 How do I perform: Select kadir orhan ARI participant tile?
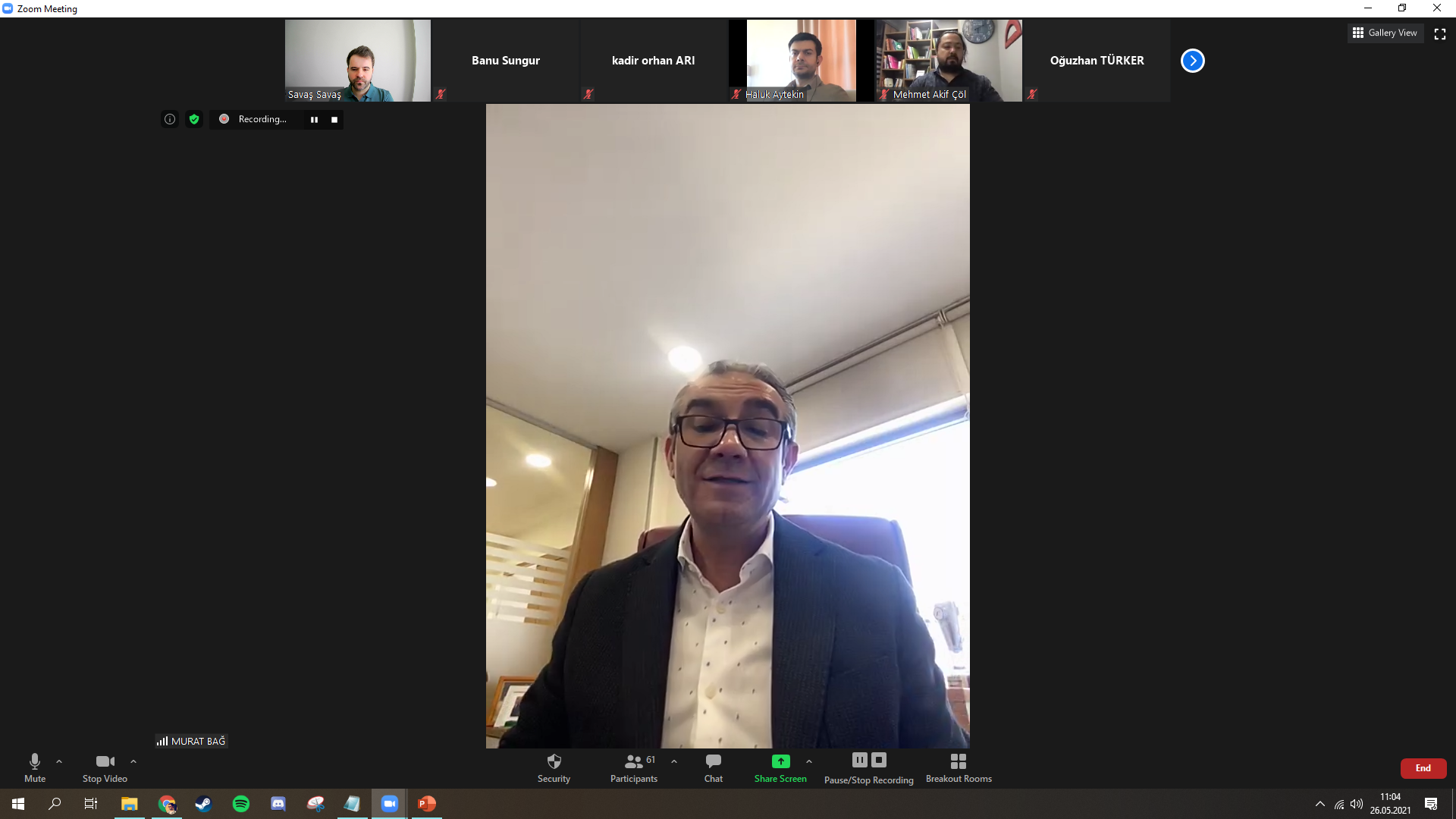pyautogui.click(x=654, y=61)
